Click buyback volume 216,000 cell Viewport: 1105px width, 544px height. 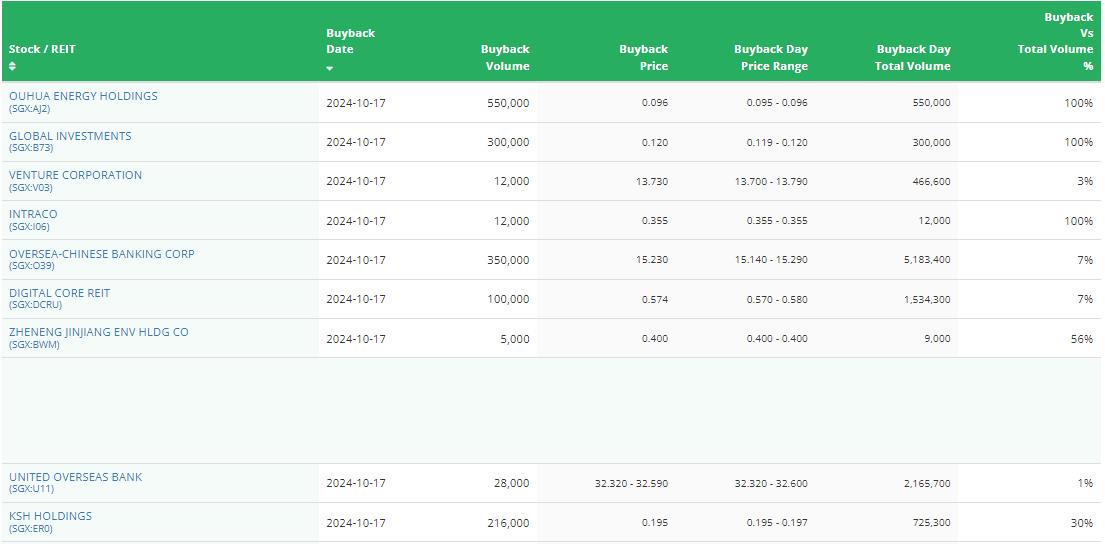(508, 523)
